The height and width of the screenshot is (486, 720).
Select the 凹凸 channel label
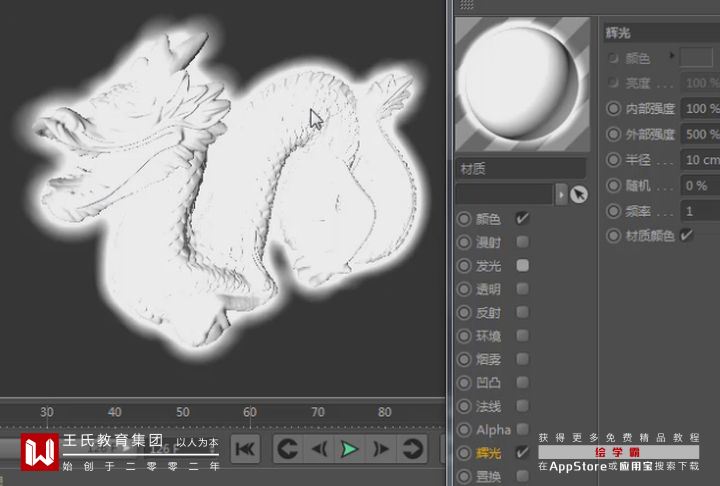tap(488, 383)
